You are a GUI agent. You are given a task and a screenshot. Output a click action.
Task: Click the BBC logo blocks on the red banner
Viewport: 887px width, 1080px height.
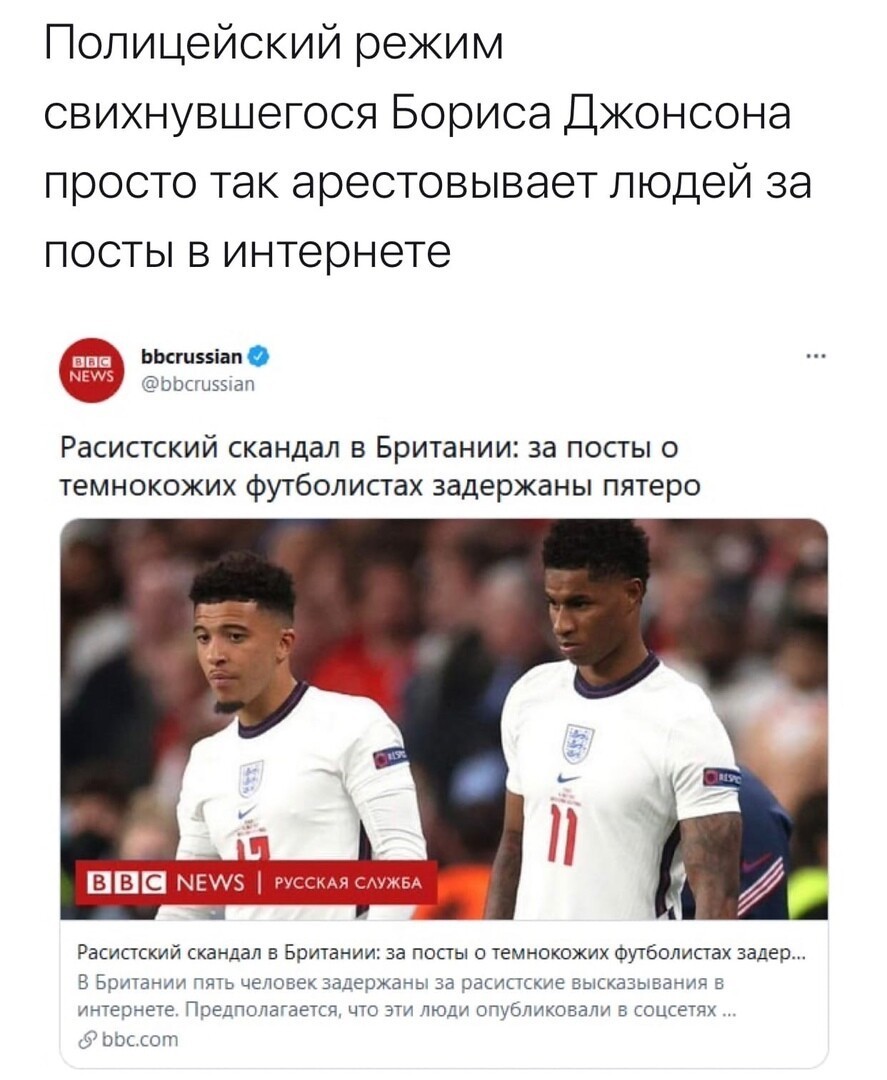tap(127, 882)
